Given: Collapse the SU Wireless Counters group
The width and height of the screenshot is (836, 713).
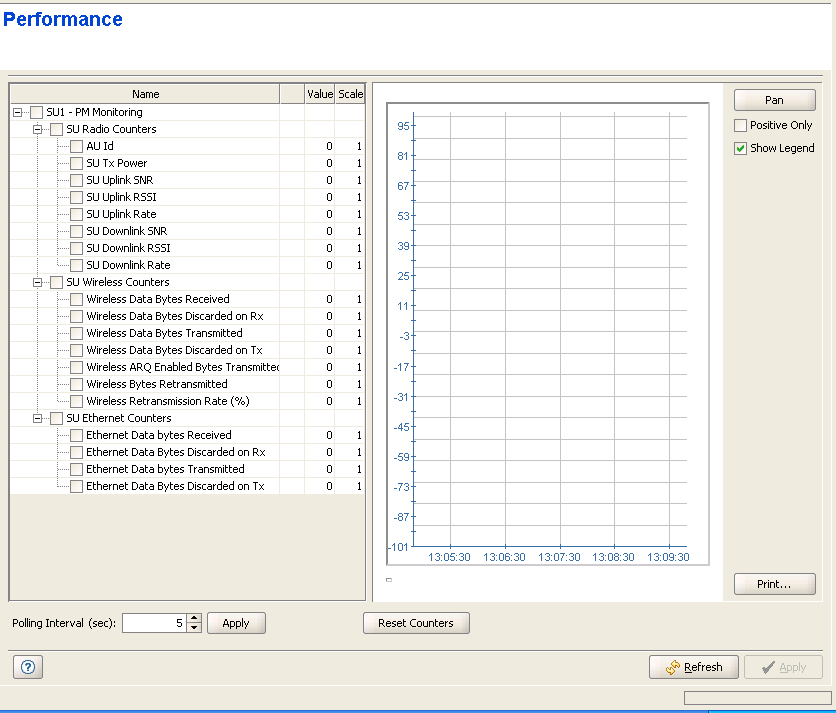Looking at the screenshot, I should click(x=38, y=283).
